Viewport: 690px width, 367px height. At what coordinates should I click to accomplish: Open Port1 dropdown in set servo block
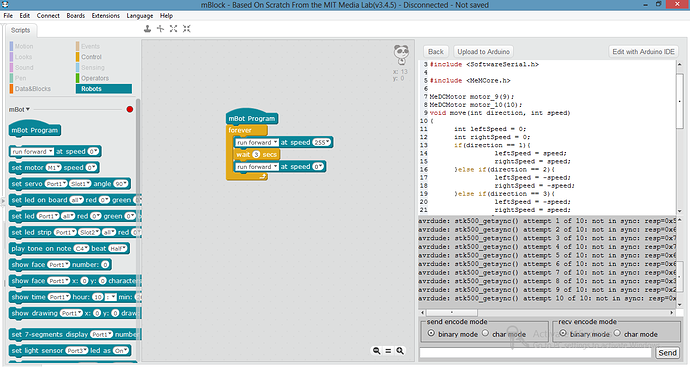(56, 184)
